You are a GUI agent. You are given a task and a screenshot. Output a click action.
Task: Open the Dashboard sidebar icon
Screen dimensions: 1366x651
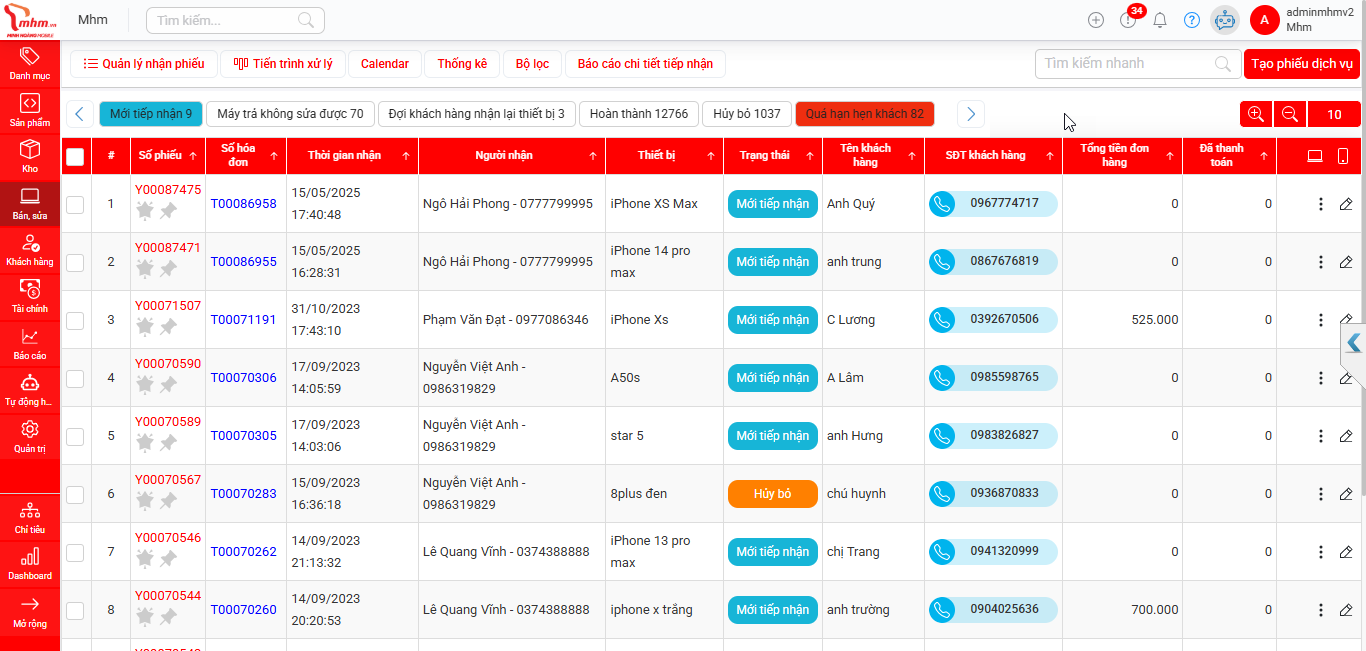[x=30, y=560]
